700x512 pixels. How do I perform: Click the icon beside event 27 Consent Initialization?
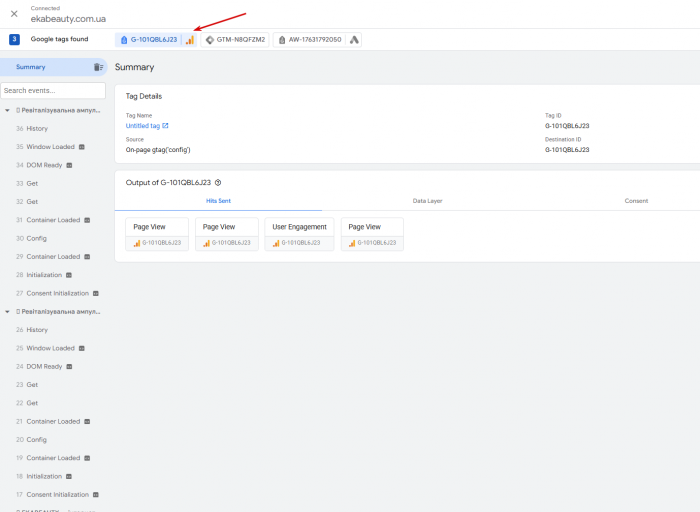tap(96, 293)
